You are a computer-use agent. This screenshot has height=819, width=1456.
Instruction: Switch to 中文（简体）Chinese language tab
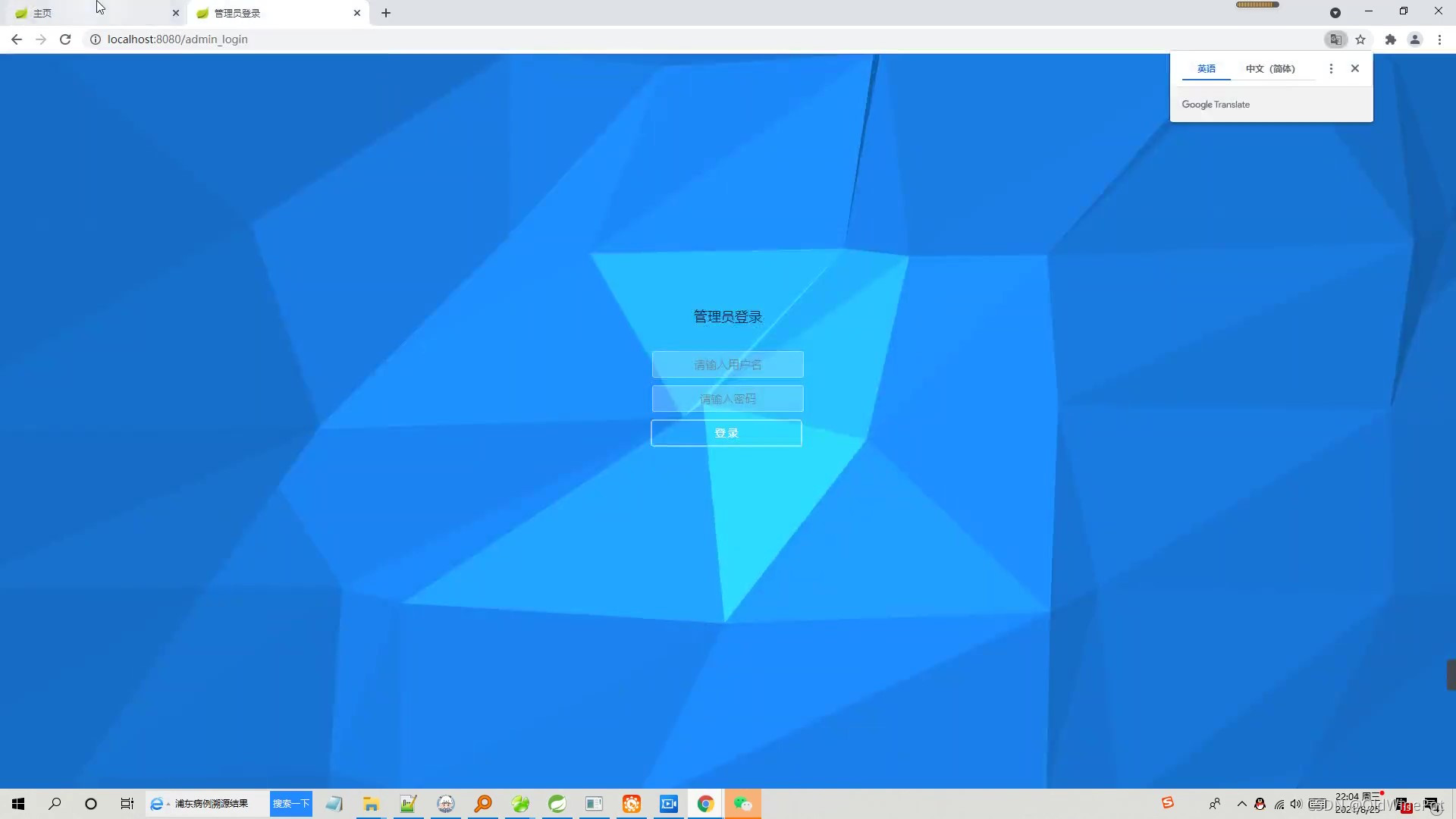(x=1270, y=67)
